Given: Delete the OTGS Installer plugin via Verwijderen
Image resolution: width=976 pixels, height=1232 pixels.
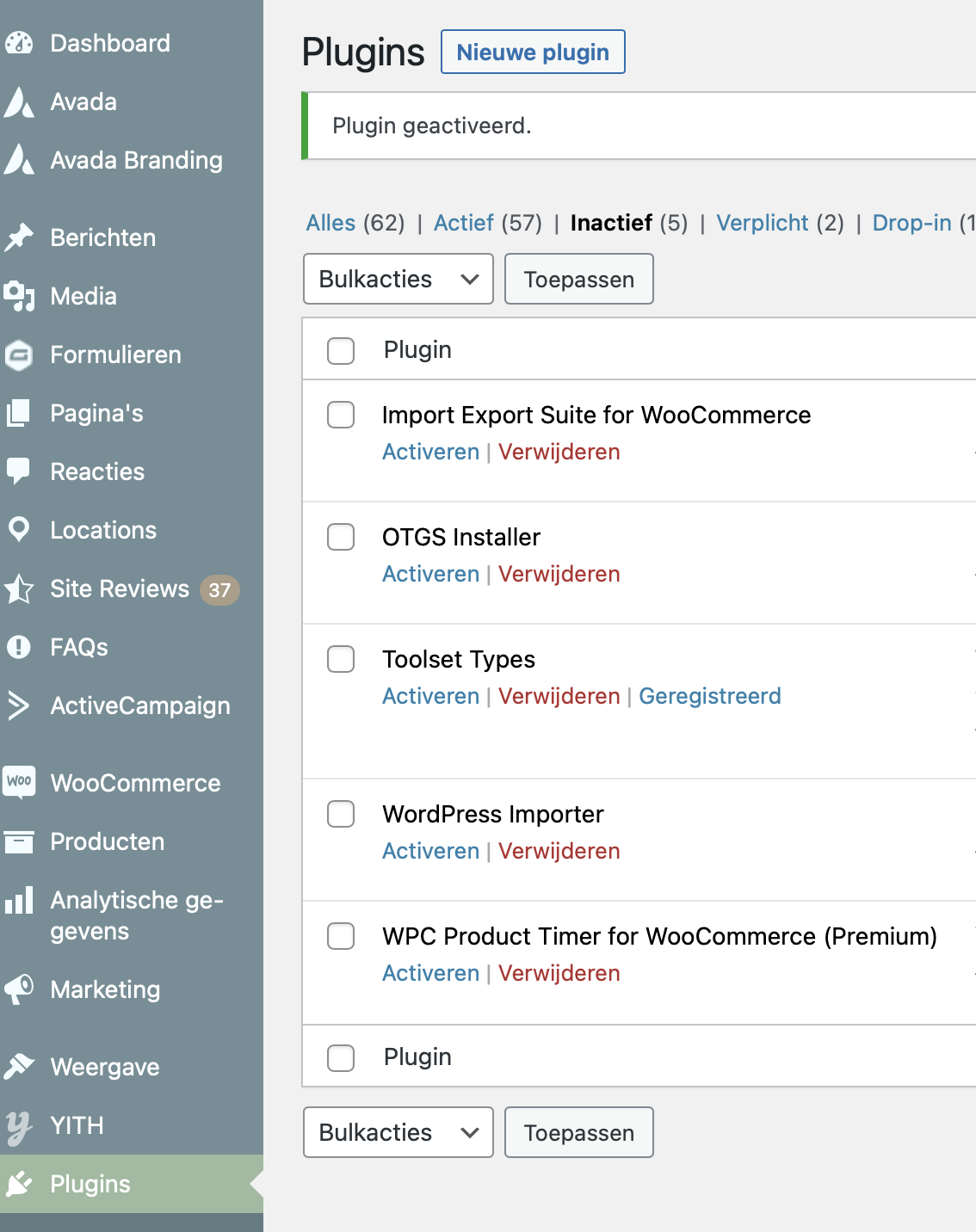Looking at the screenshot, I should tap(559, 574).
